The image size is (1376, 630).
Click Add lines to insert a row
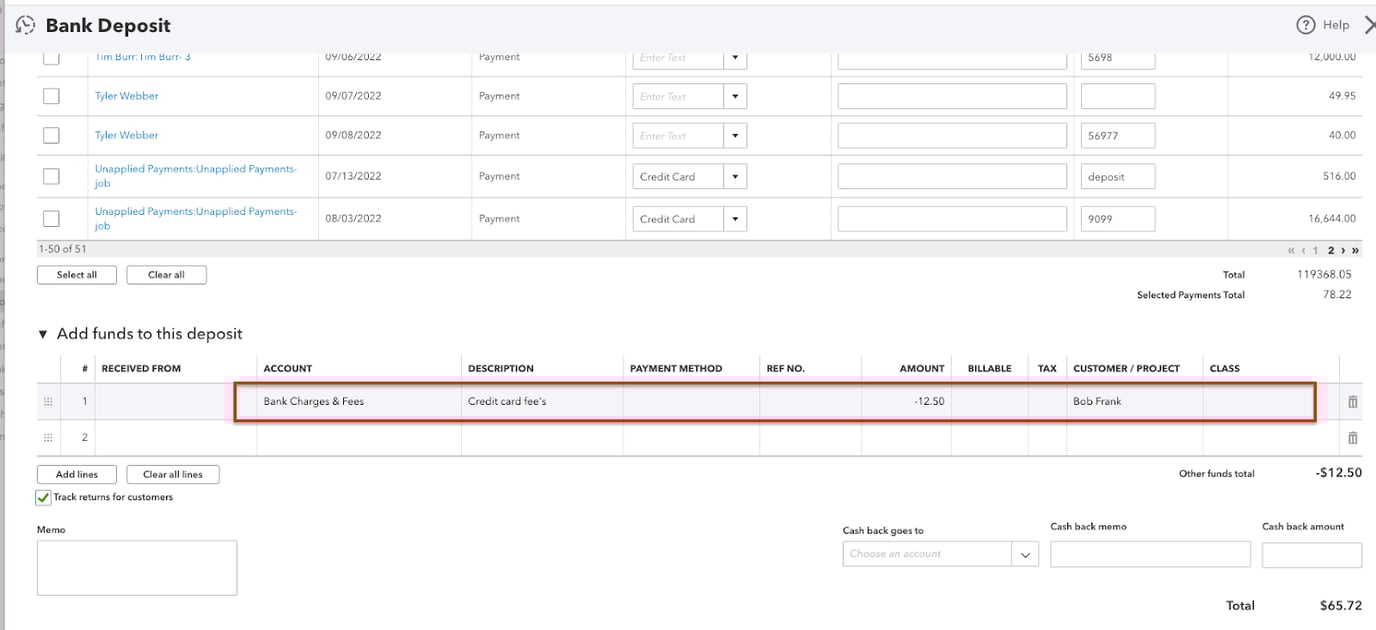coord(76,473)
